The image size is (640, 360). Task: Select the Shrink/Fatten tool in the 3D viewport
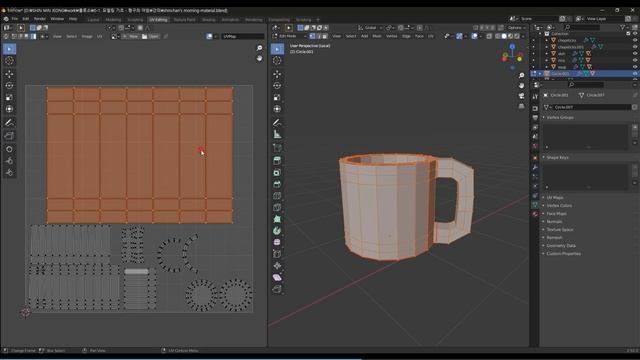pos(277,266)
